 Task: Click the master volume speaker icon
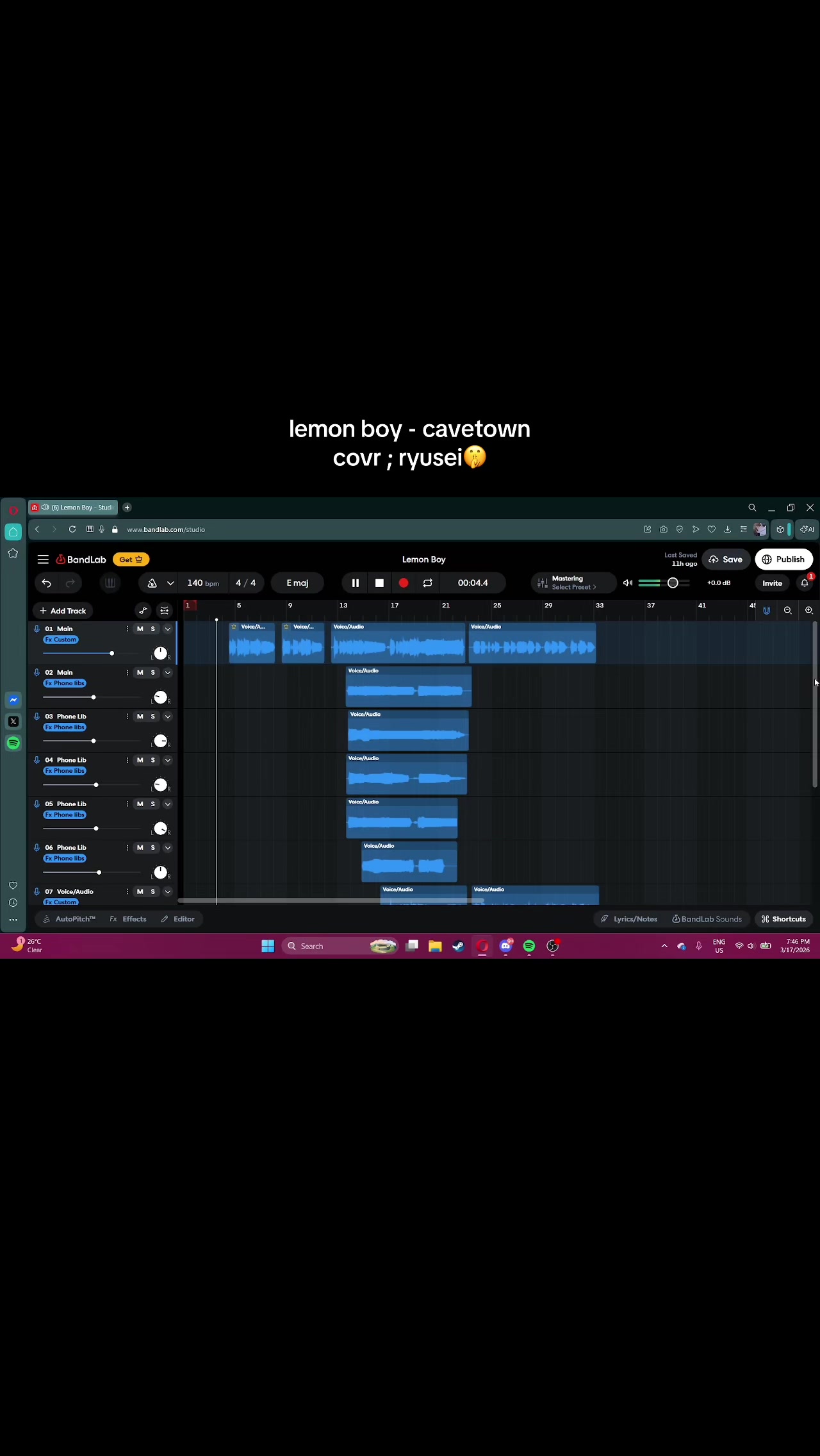[628, 583]
